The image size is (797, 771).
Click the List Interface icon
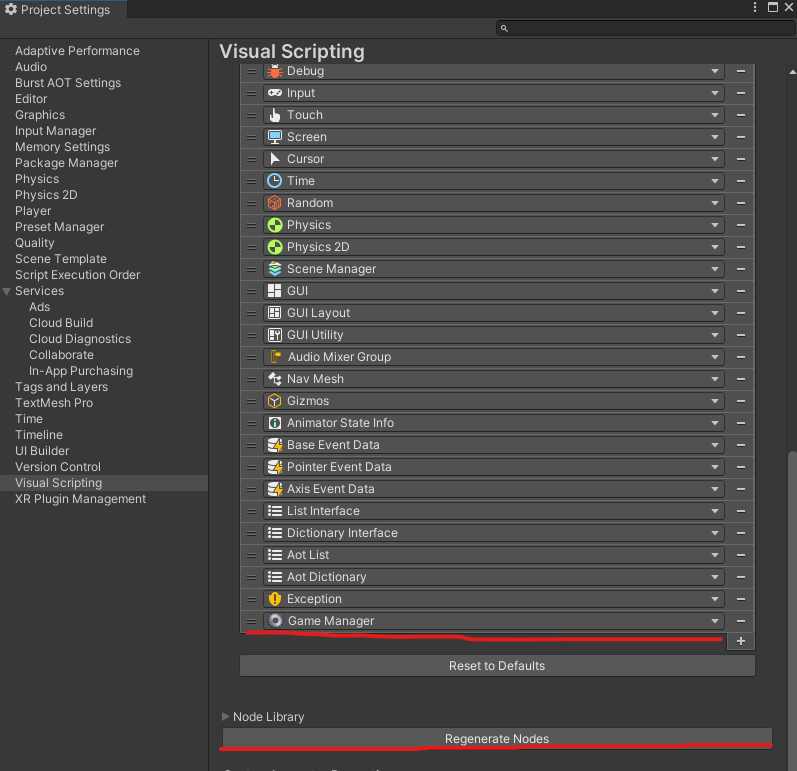(274, 511)
